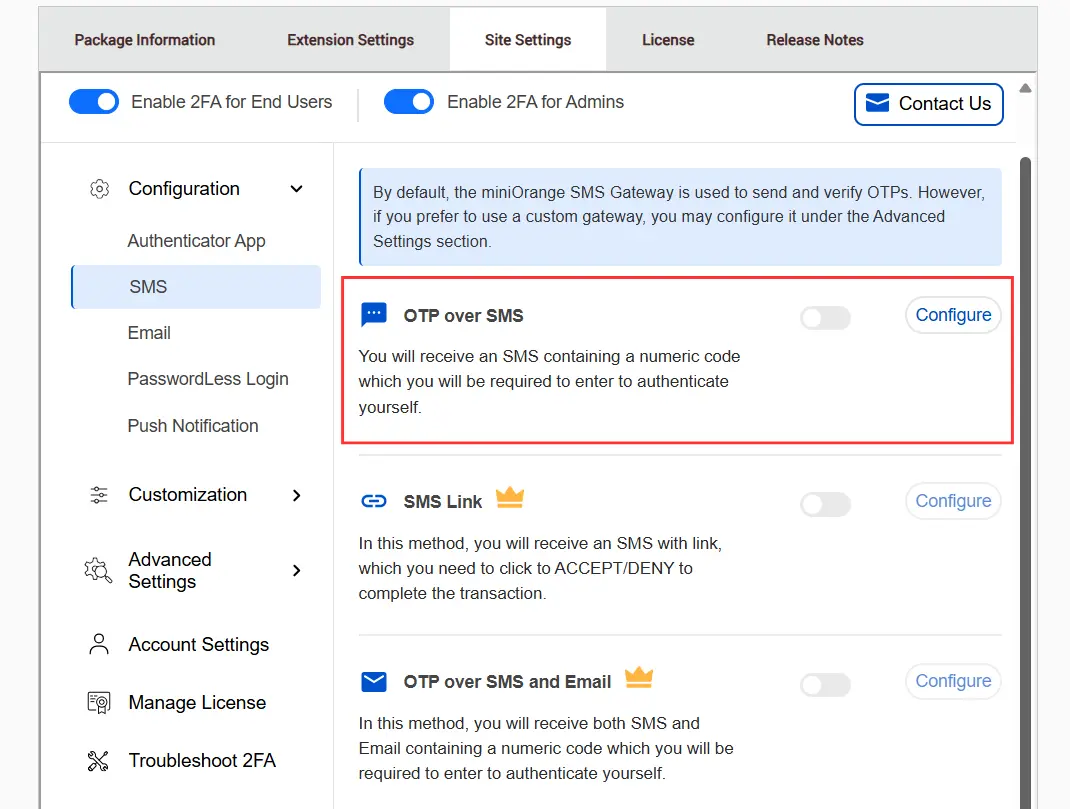Viewport: 1070px width, 809px height.
Task: Click the Manage License certificate icon
Action: [x=99, y=703]
